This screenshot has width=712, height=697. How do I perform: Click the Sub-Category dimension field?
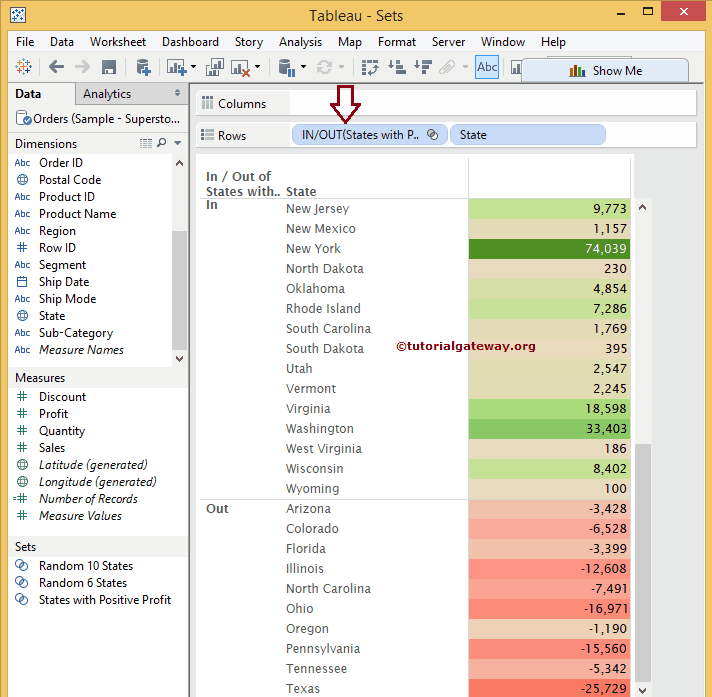(x=75, y=333)
